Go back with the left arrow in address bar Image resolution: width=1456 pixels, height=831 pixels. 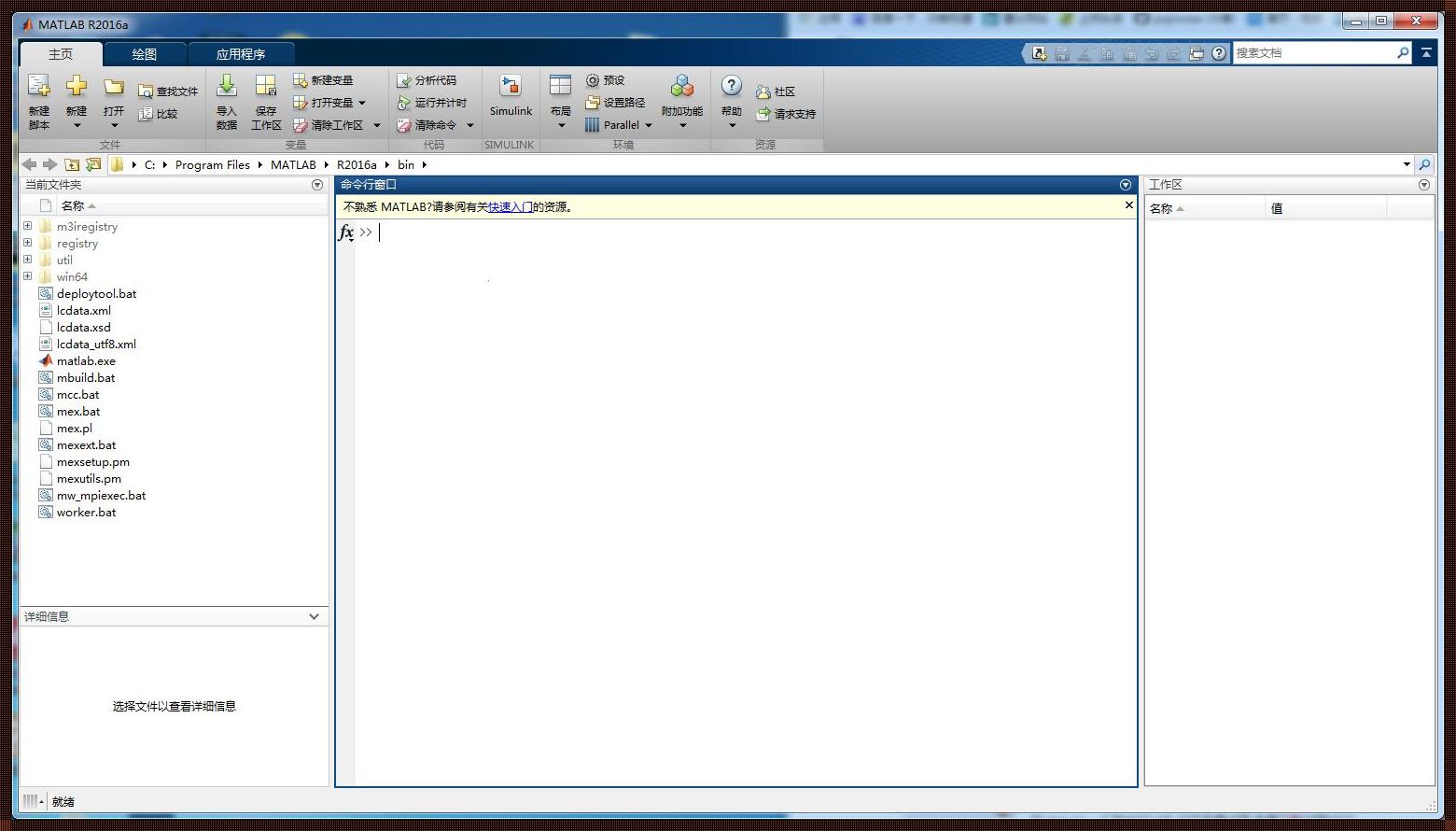click(29, 164)
